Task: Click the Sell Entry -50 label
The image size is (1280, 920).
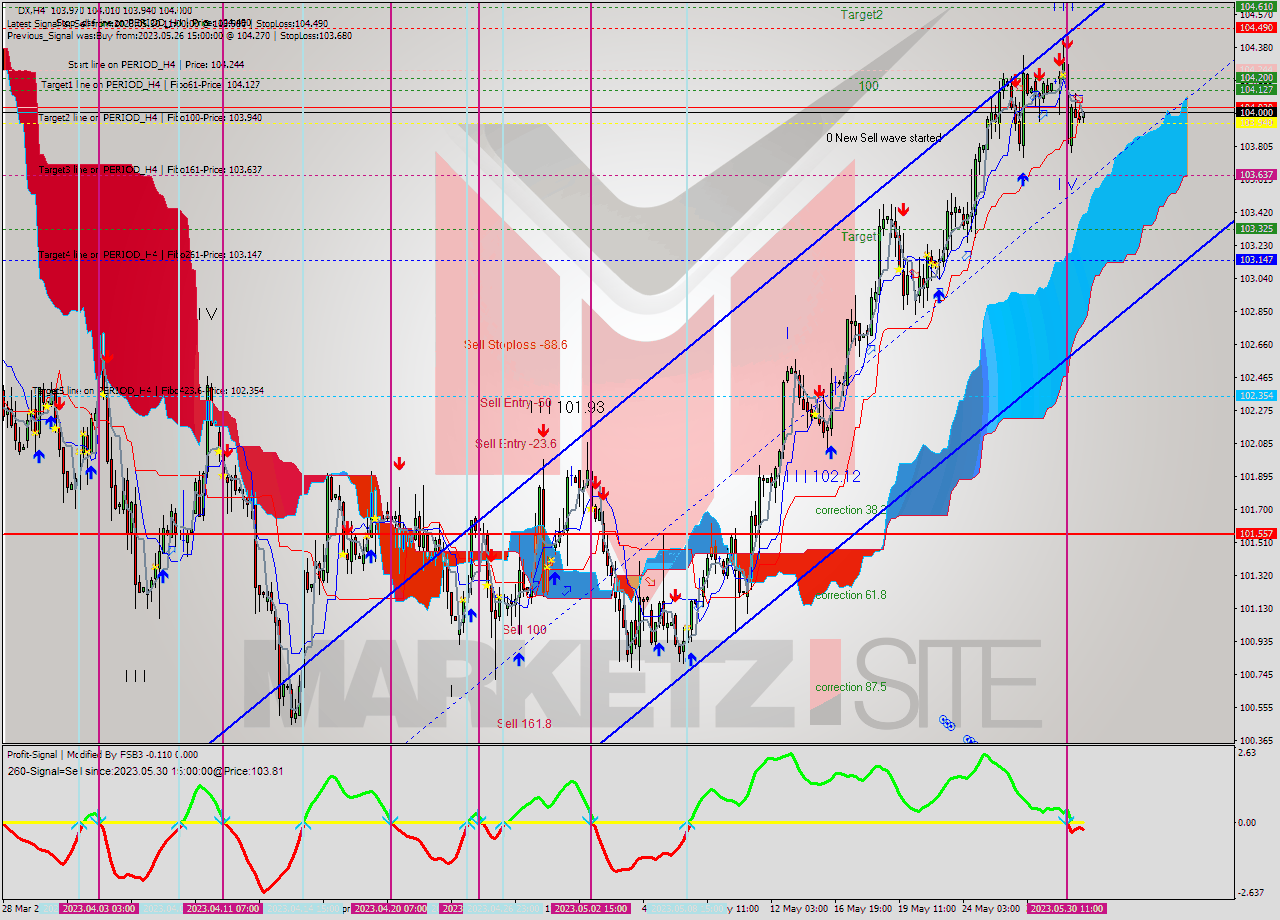Action: coord(515,403)
